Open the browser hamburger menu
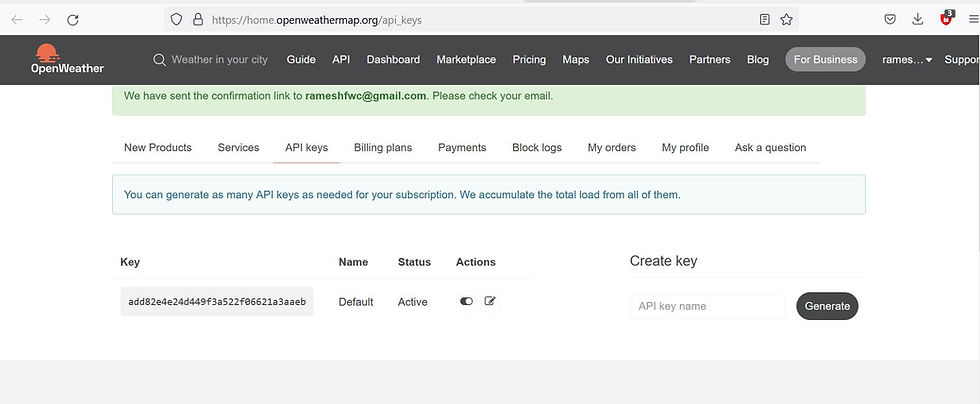The image size is (980, 404). [973, 20]
